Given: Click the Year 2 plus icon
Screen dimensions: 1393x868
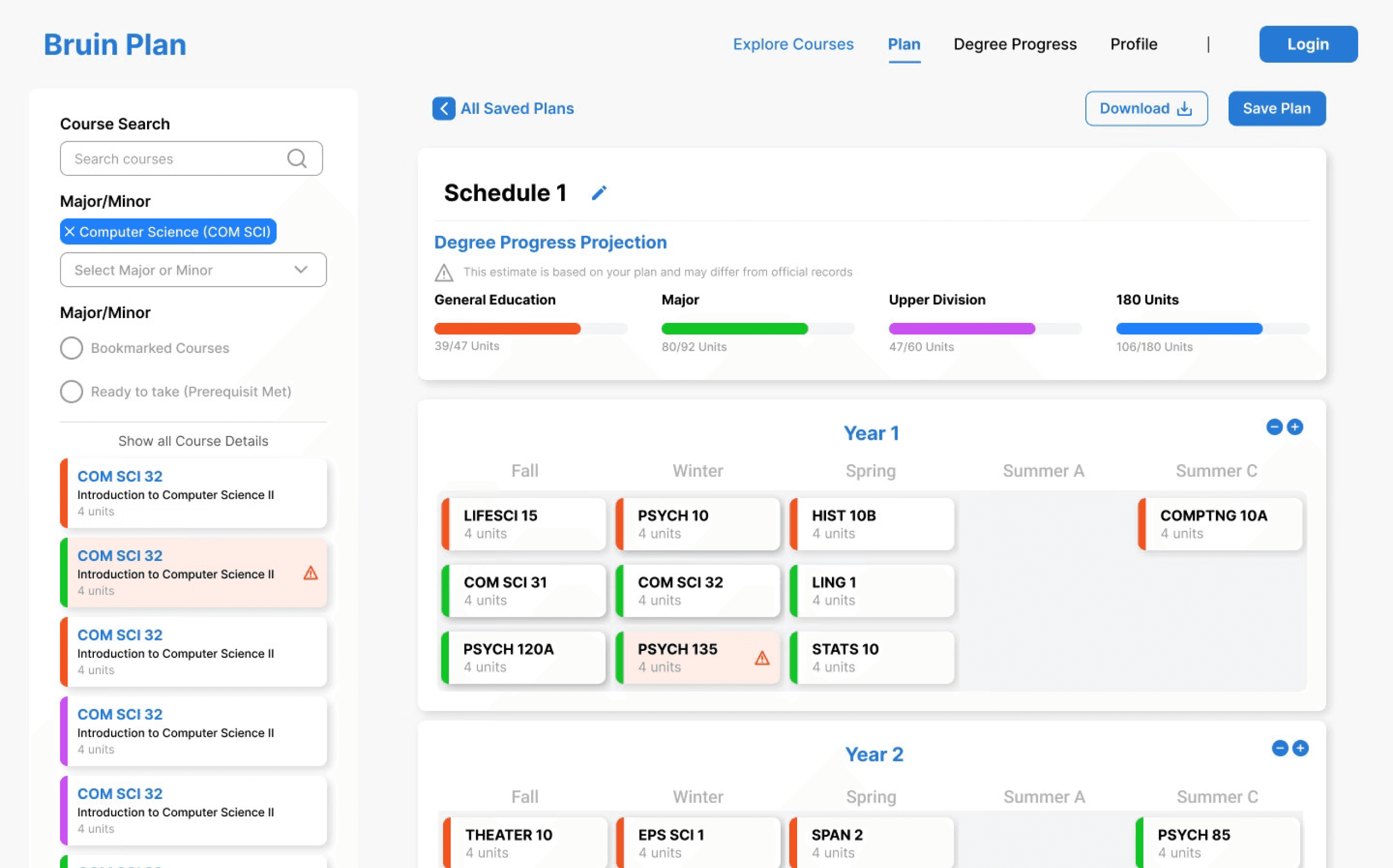Looking at the screenshot, I should point(1301,748).
